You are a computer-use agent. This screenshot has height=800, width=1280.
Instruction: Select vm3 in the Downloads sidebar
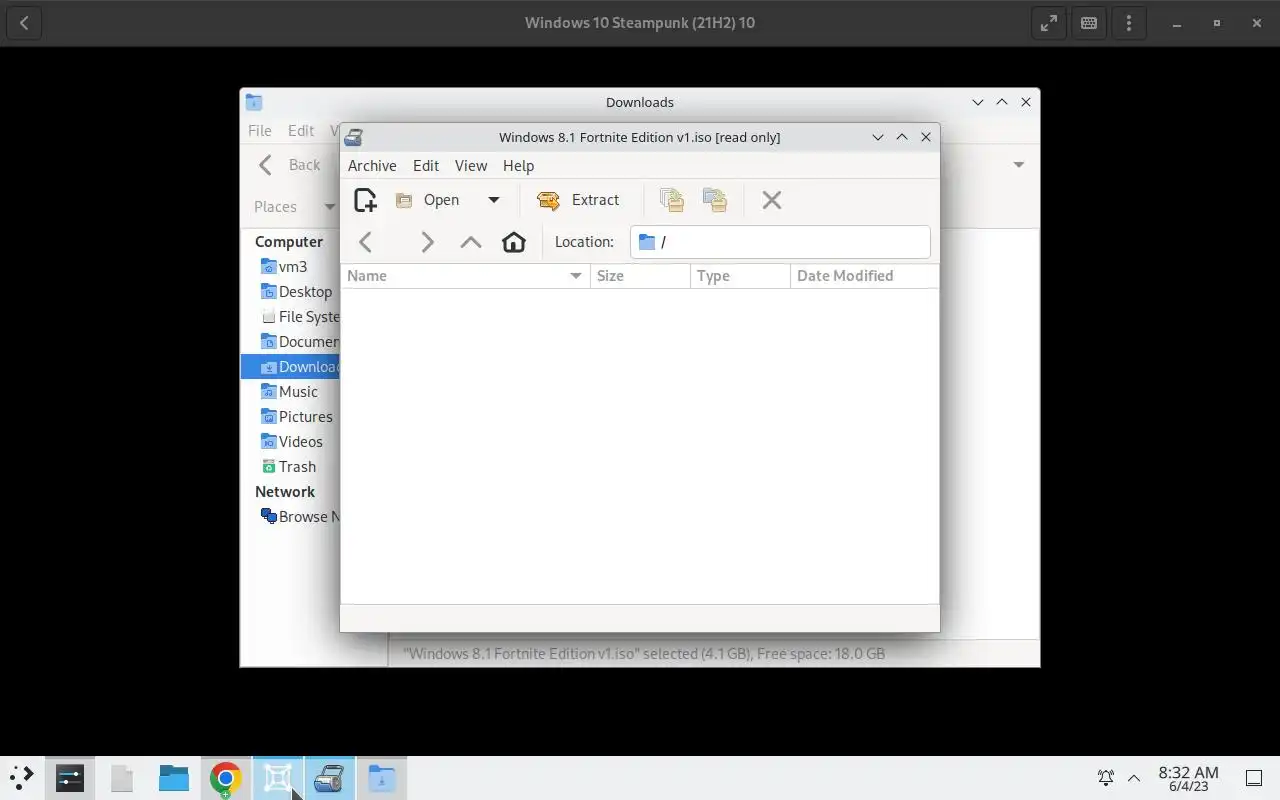coord(290,267)
